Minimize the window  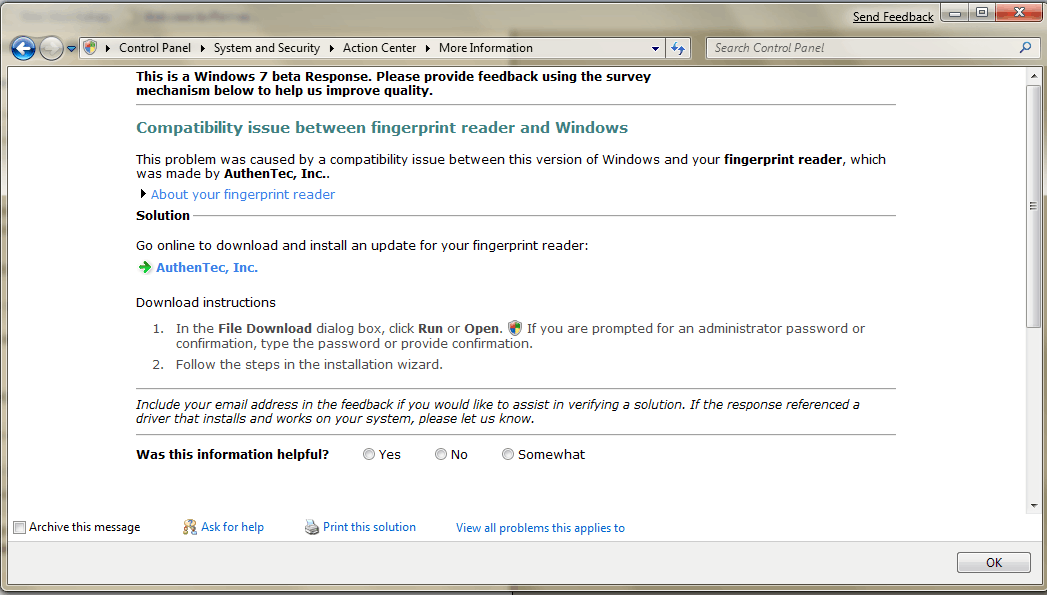[x=956, y=13]
